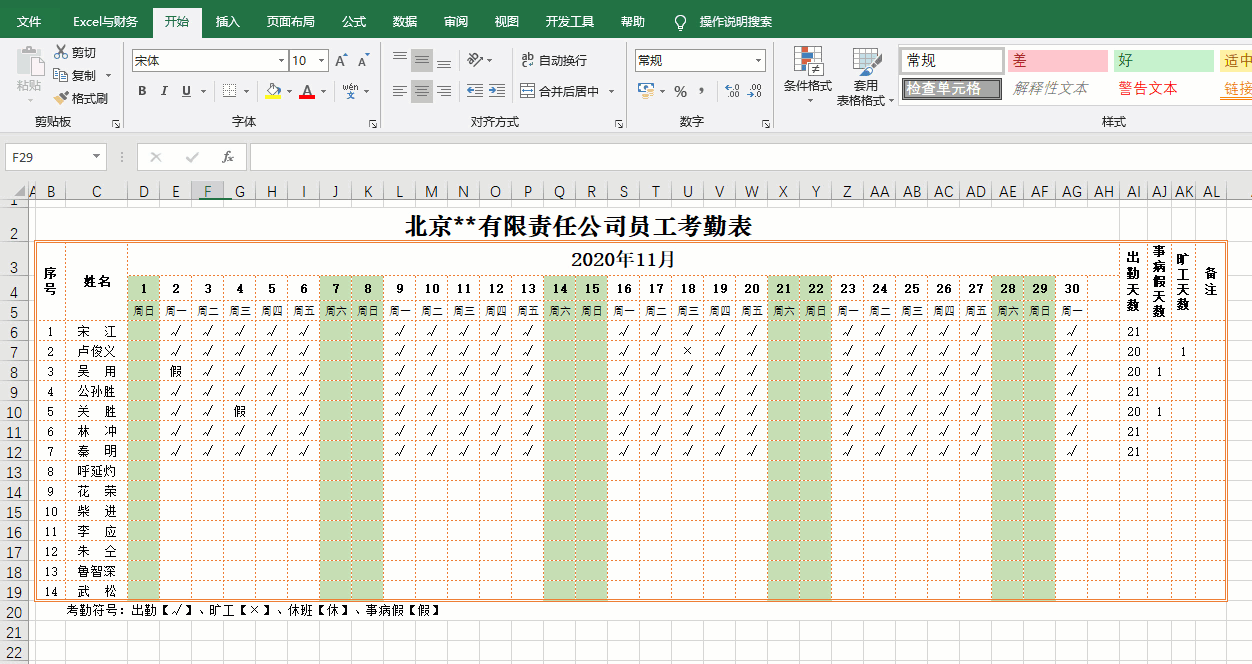Image resolution: width=1252 pixels, height=664 pixels.
Task: Apply the 常规 cell style
Action: click(x=952, y=61)
